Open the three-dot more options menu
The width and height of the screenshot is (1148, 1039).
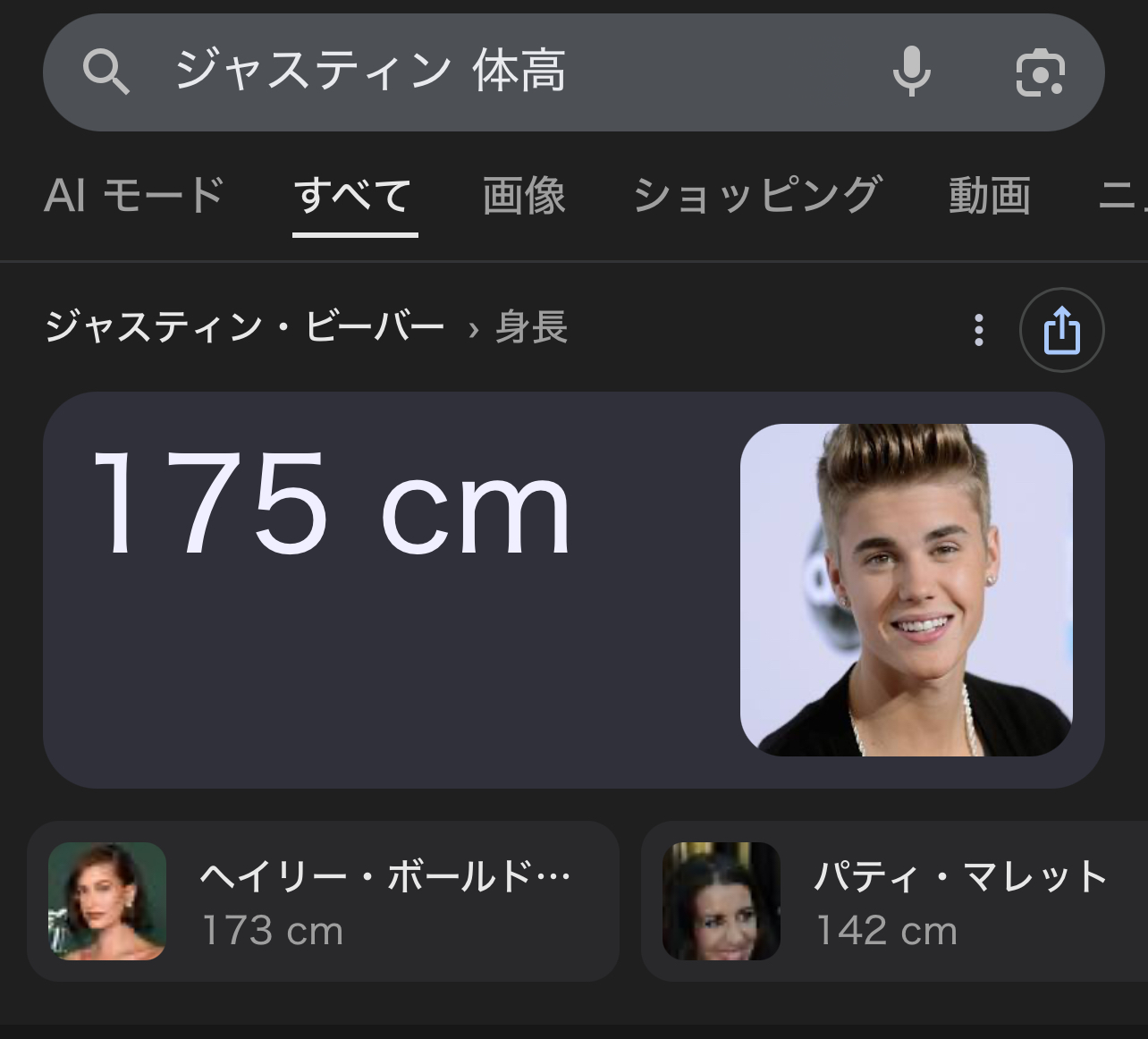[x=979, y=330]
